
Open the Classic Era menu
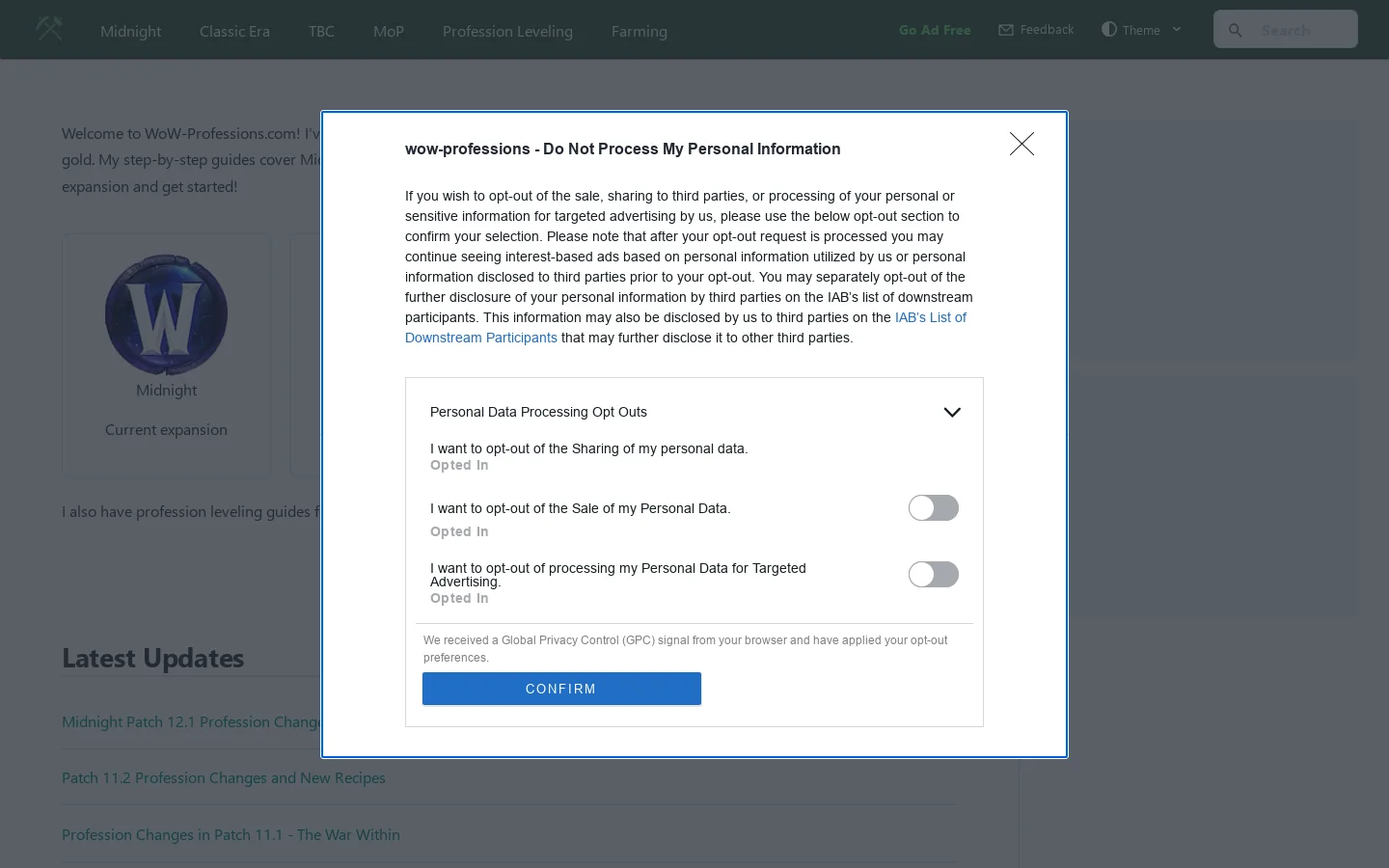[x=234, y=31]
